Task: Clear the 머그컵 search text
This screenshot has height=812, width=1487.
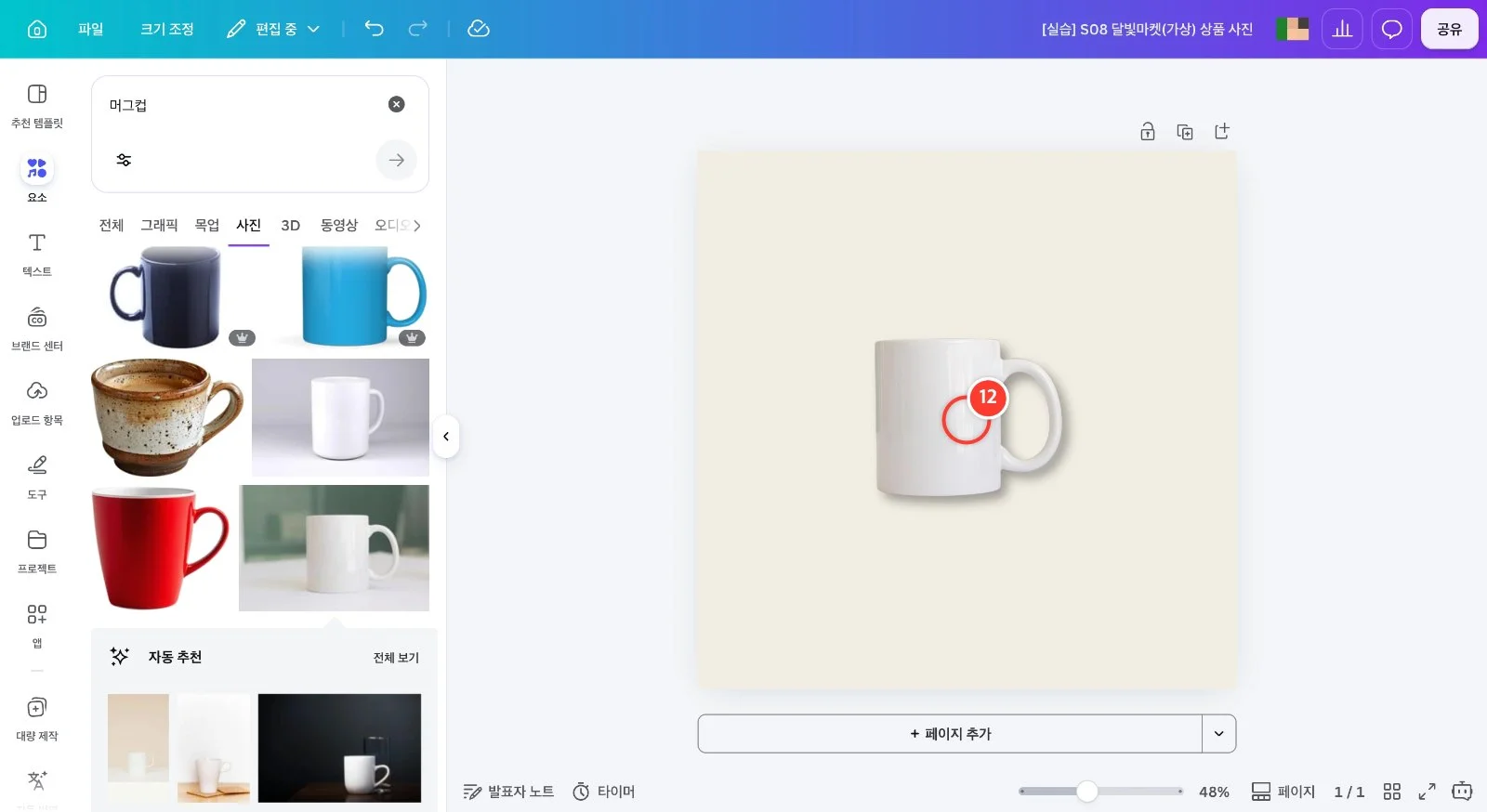Action: pos(397,104)
